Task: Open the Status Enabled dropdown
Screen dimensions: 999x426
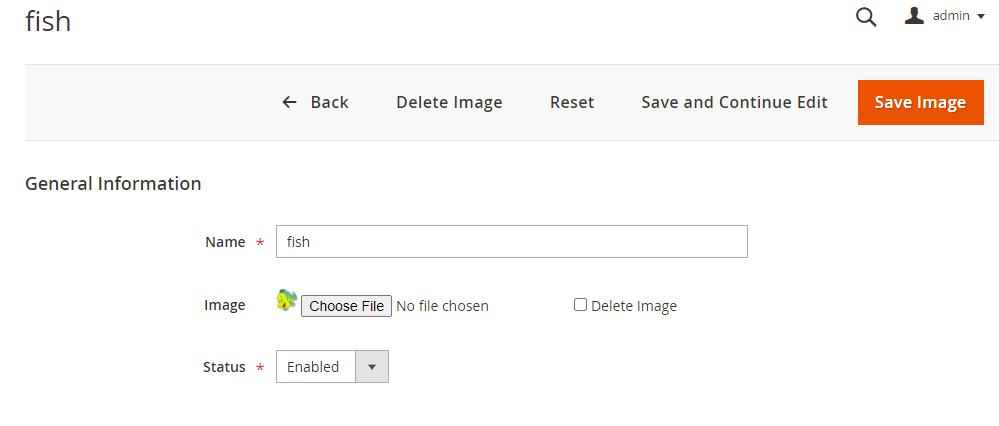Action: 314,367
